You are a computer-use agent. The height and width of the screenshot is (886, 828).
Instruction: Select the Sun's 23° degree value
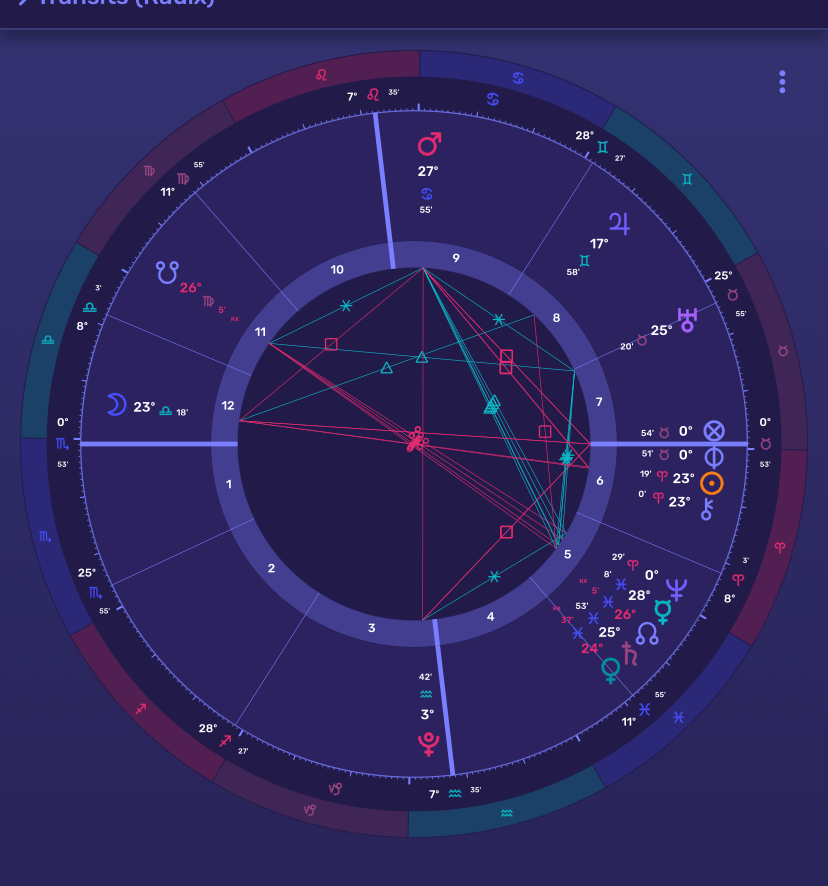click(x=683, y=479)
